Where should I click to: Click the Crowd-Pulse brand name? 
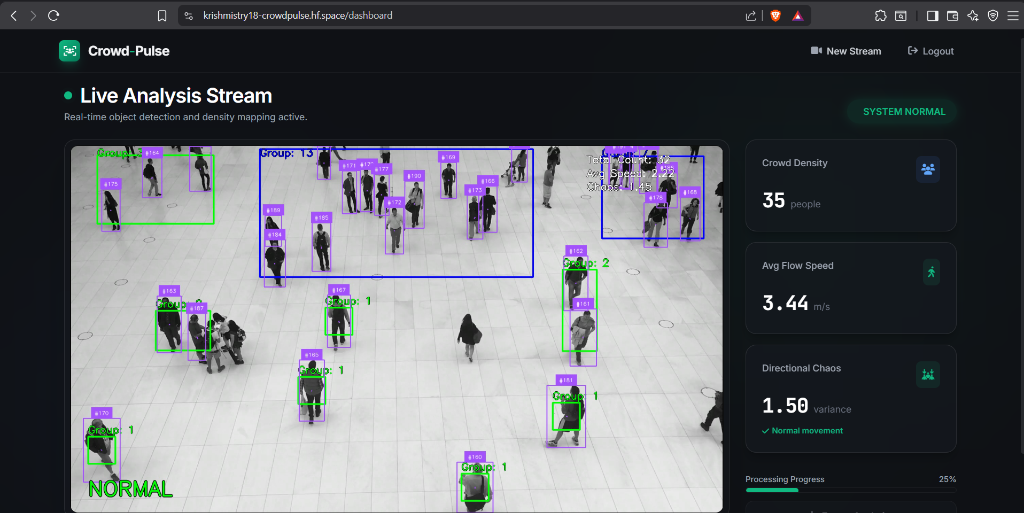(129, 51)
